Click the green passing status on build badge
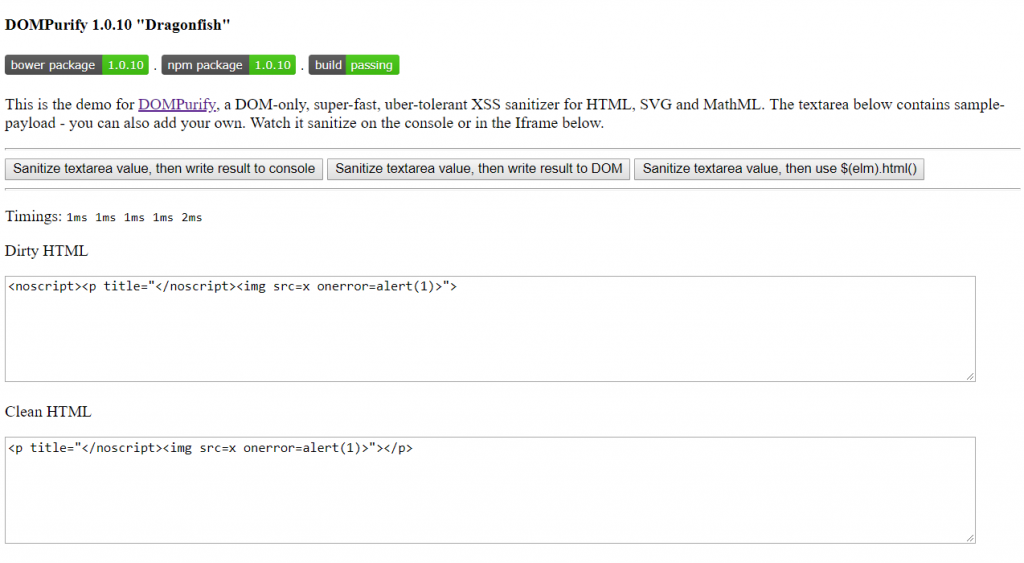 coord(372,65)
